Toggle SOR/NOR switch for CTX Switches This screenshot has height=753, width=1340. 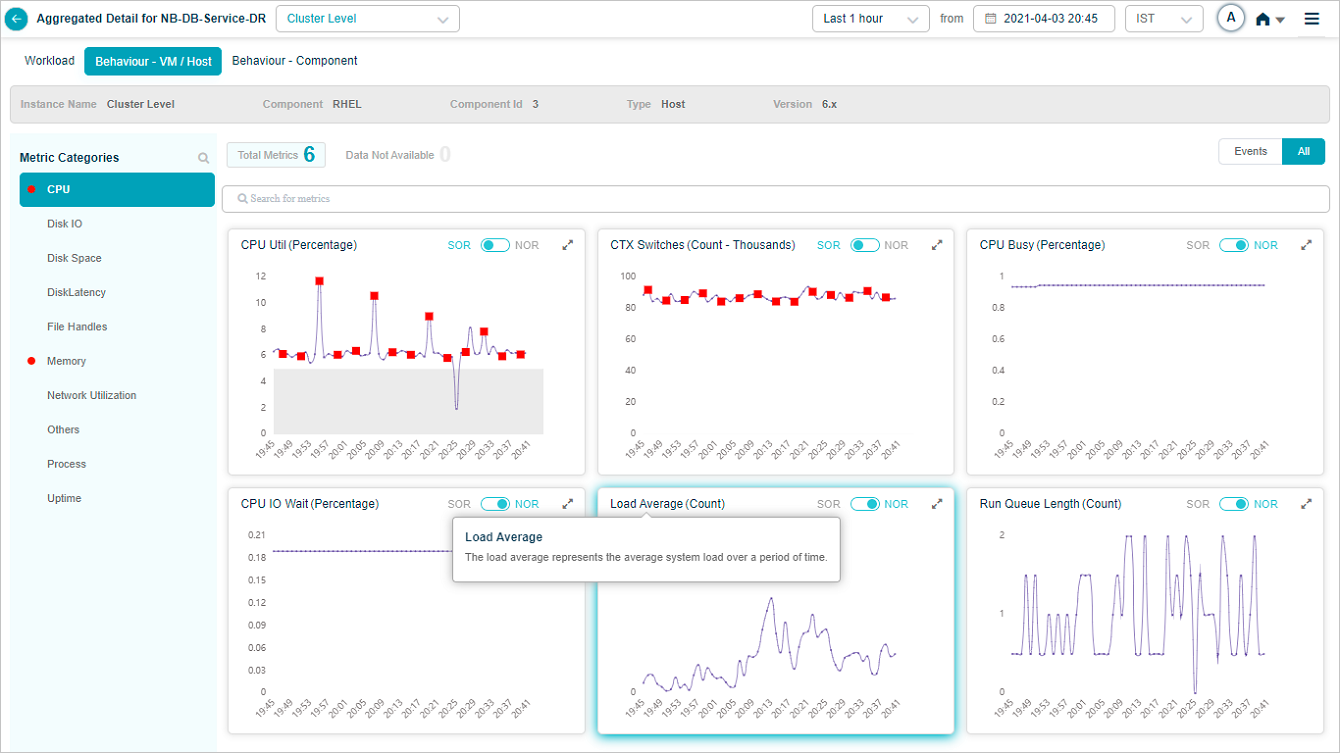[x=865, y=245]
